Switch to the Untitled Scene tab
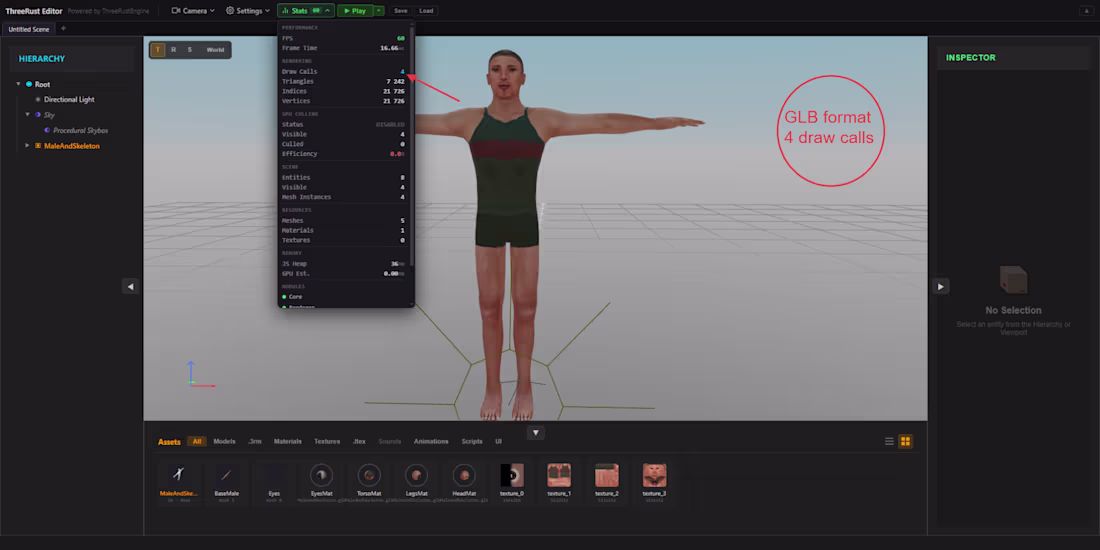The height and width of the screenshot is (550, 1100). [28, 29]
